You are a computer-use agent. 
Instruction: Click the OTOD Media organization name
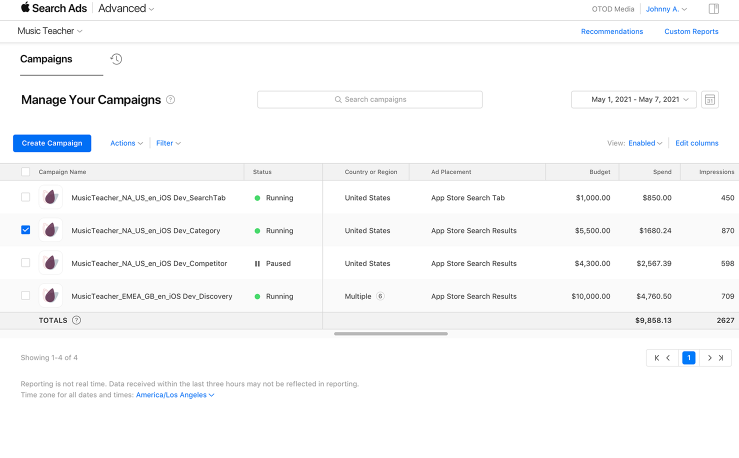613,9
